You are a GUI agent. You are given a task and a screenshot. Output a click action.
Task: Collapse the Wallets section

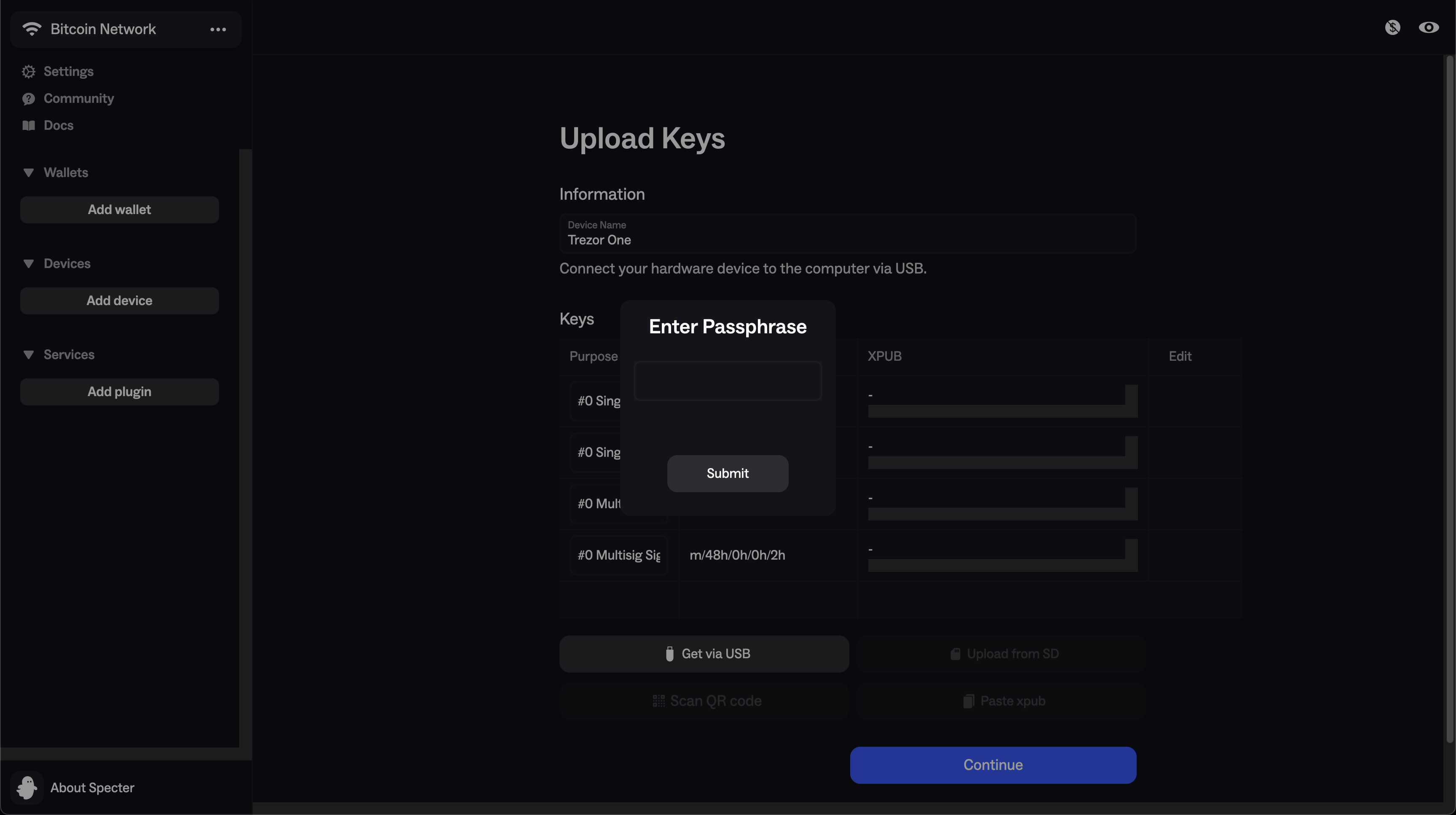[29, 173]
